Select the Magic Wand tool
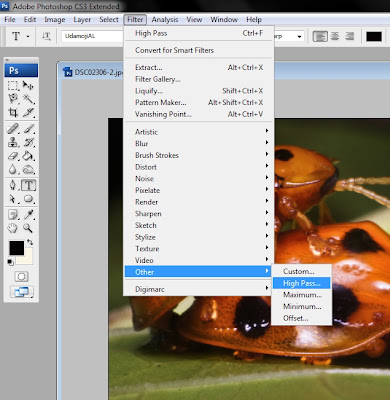The height and width of the screenshot is (400, 390). [x=28, y=99]
